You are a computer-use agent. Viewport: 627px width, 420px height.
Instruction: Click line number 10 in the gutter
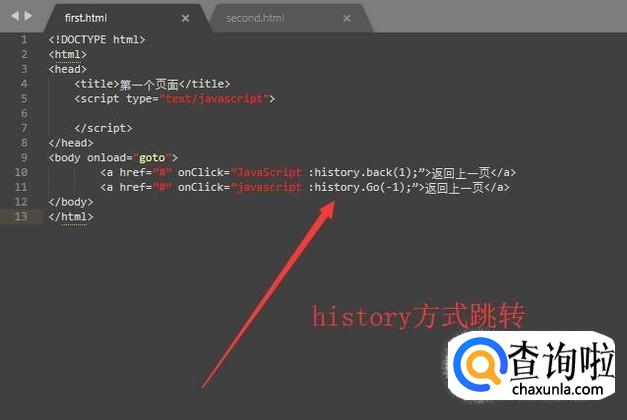[x=21, y=172]
